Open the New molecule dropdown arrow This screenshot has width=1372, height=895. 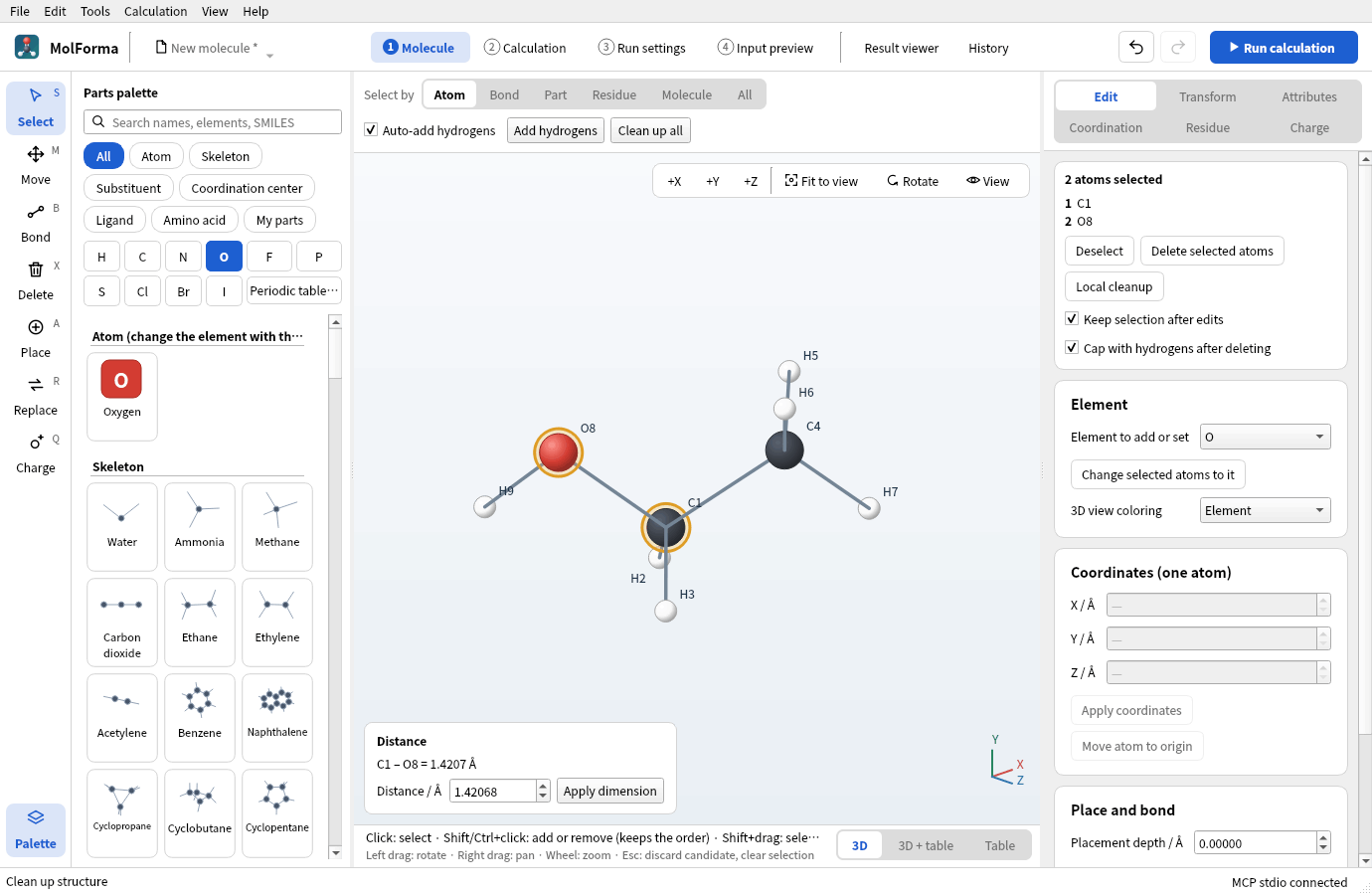click(269, 55)
